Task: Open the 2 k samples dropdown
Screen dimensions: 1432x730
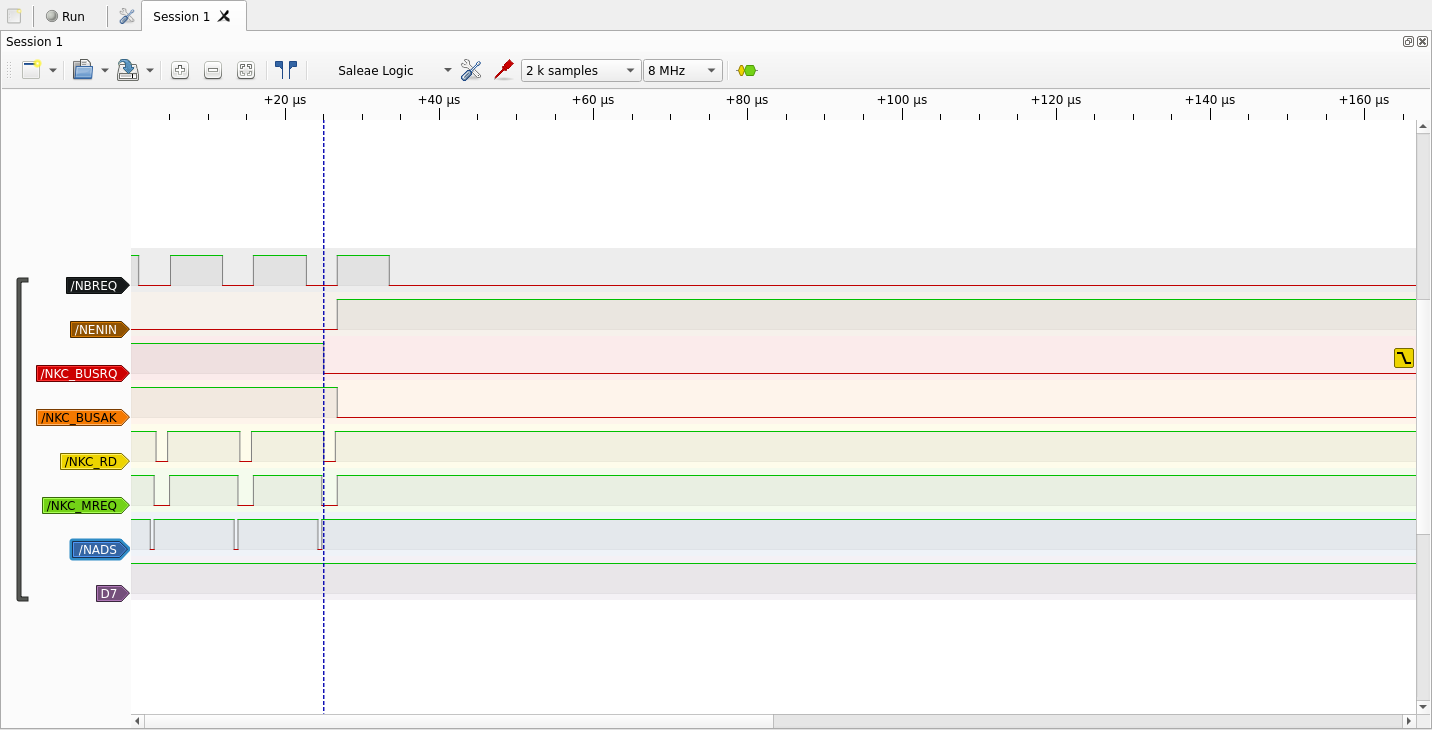Action: coord(580,70)
